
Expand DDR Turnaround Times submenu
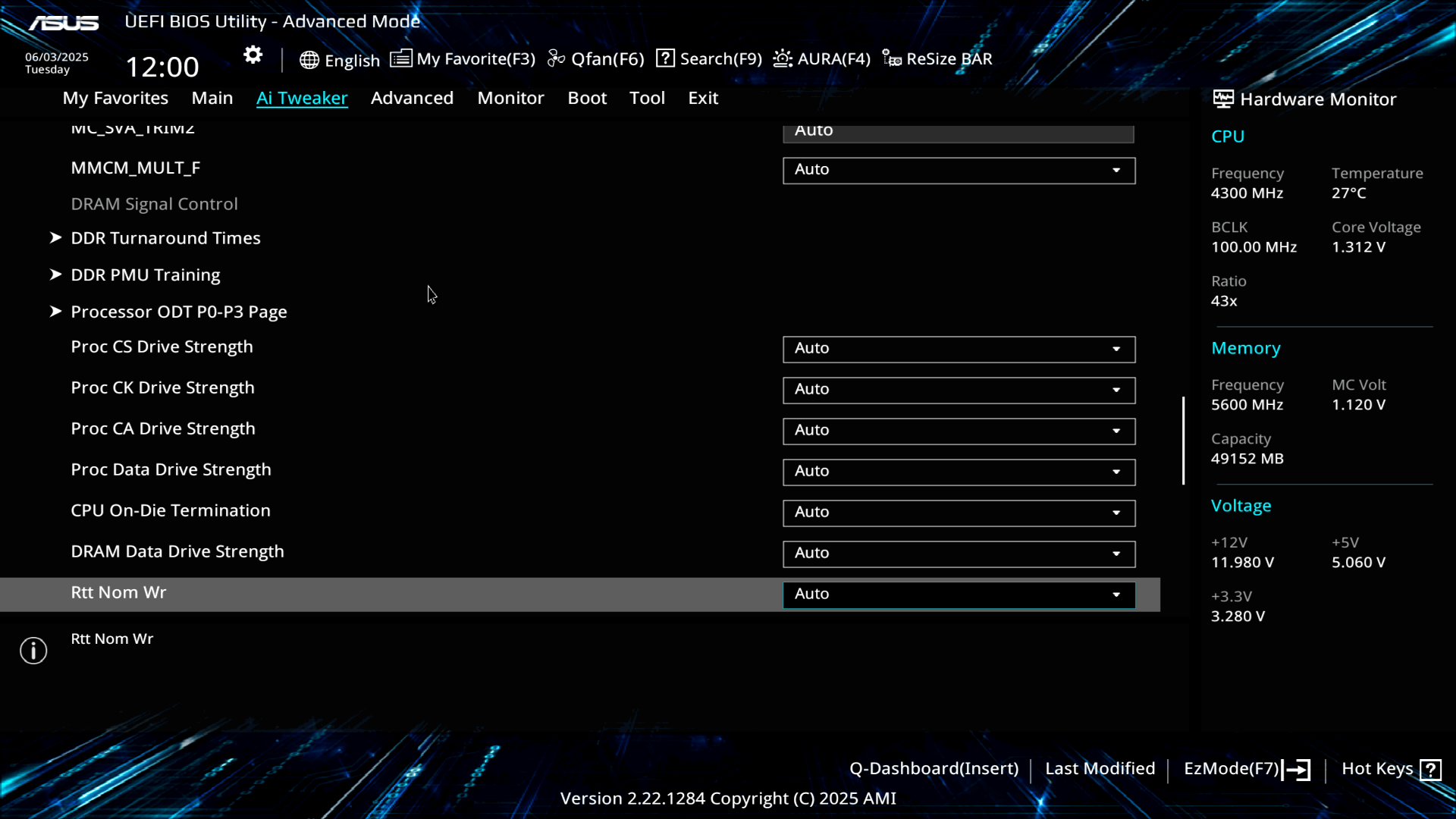(x=165, y=238)
